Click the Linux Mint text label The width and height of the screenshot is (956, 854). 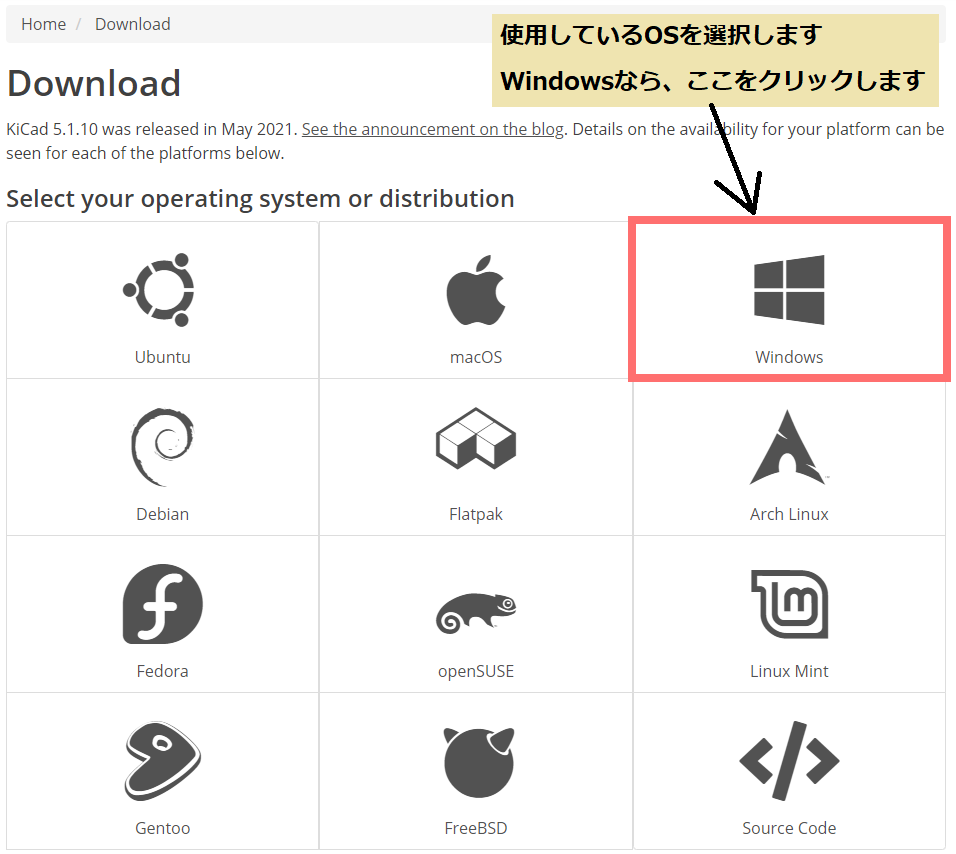click(x=789, y=671)
